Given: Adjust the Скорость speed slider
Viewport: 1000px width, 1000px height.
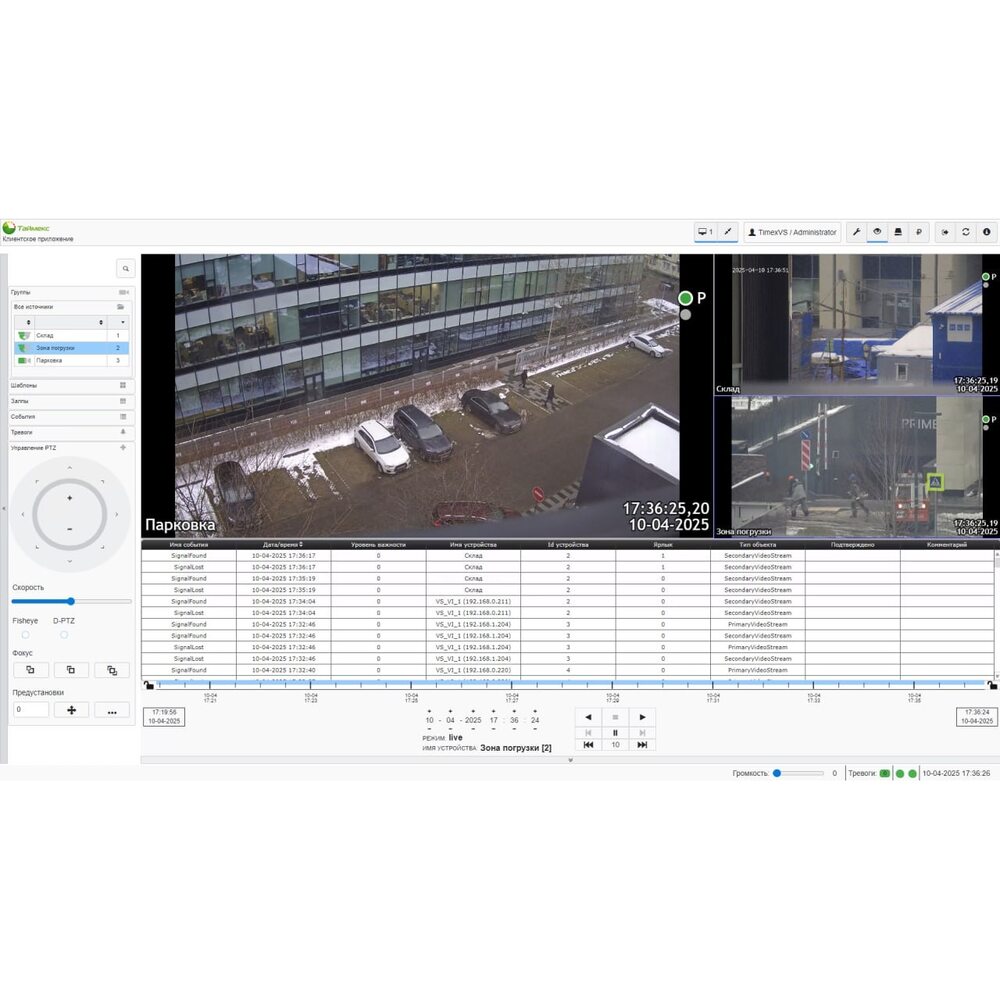Looking at the screenshot, I should (x=71, y=601).
